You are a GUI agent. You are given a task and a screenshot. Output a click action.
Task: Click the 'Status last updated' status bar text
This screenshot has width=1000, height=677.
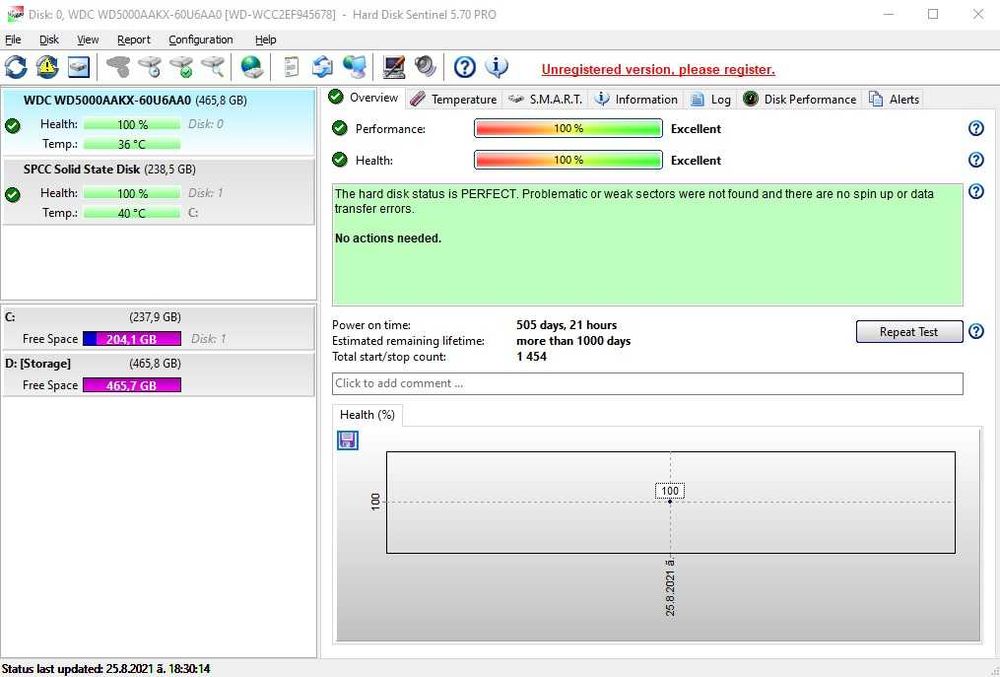[x=106, y=669]
